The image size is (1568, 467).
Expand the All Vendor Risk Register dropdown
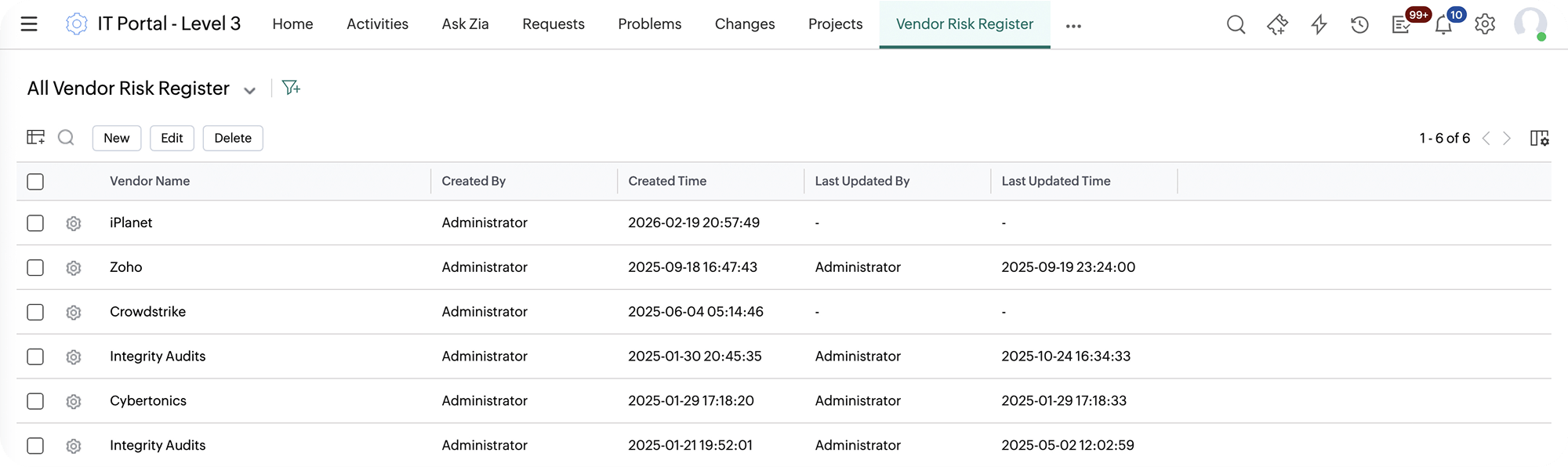[249, 90]
